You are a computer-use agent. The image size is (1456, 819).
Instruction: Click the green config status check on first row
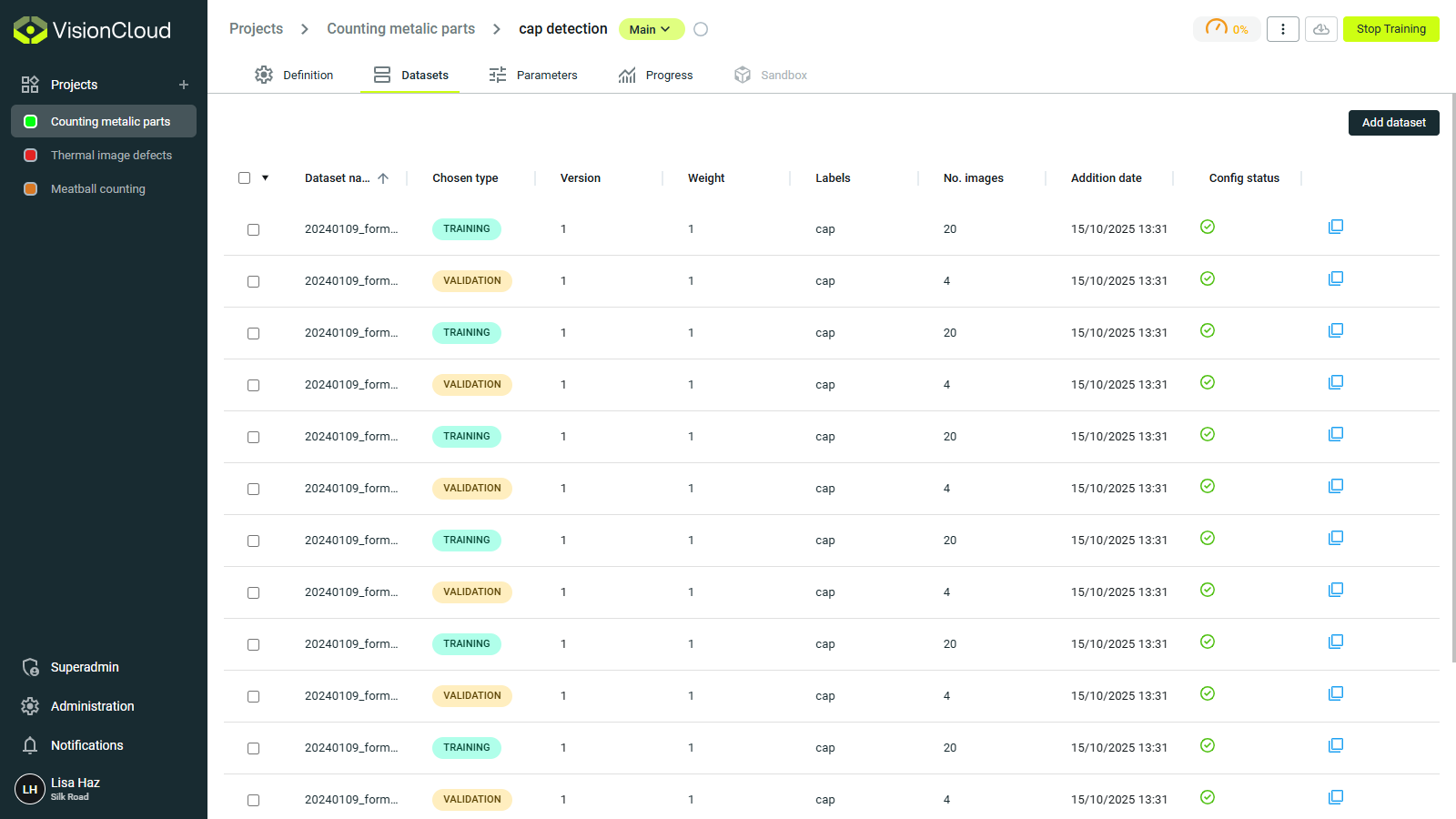click(1208, 227)
